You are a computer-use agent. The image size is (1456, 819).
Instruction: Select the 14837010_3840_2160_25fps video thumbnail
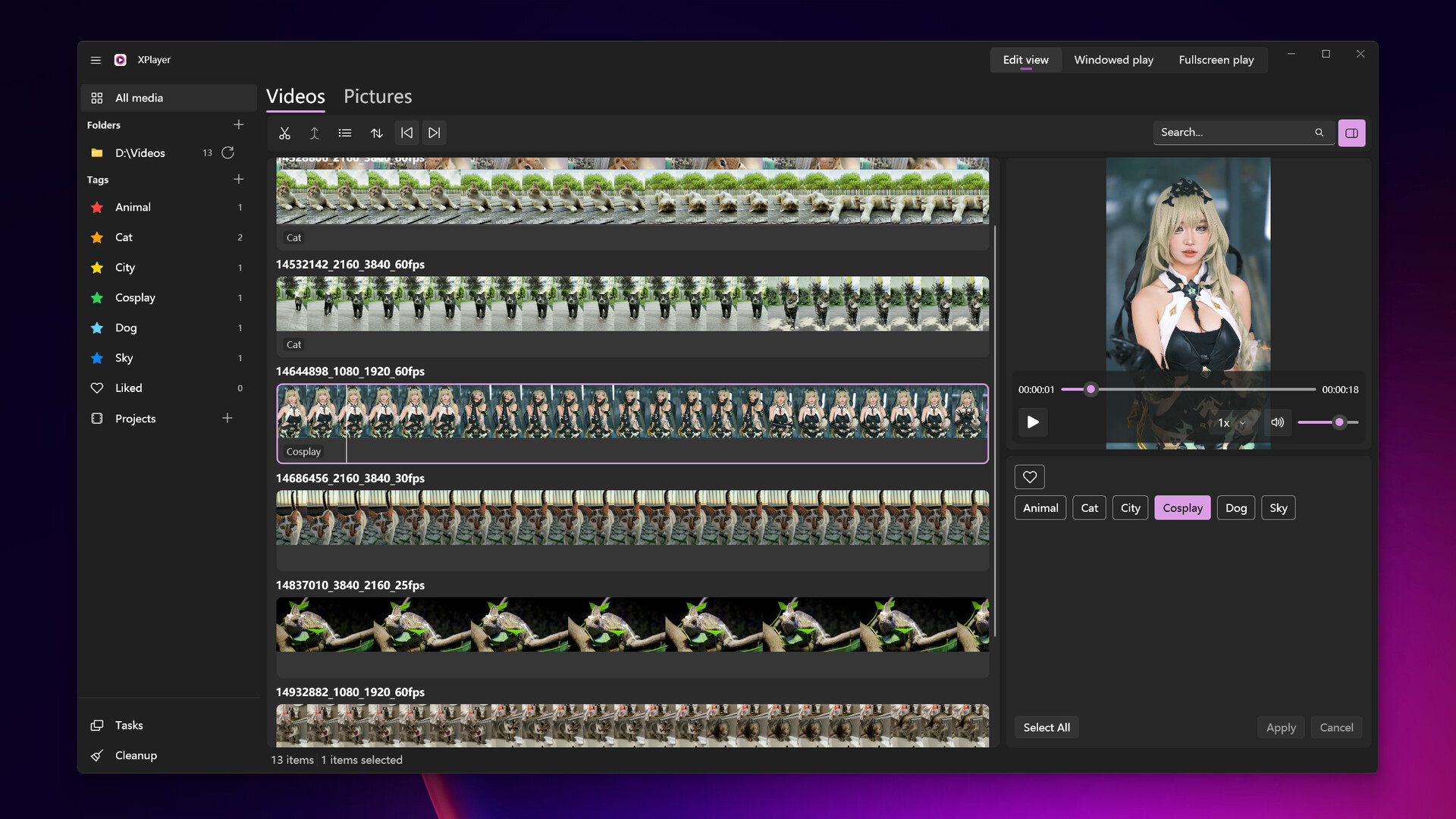[632, 624]
